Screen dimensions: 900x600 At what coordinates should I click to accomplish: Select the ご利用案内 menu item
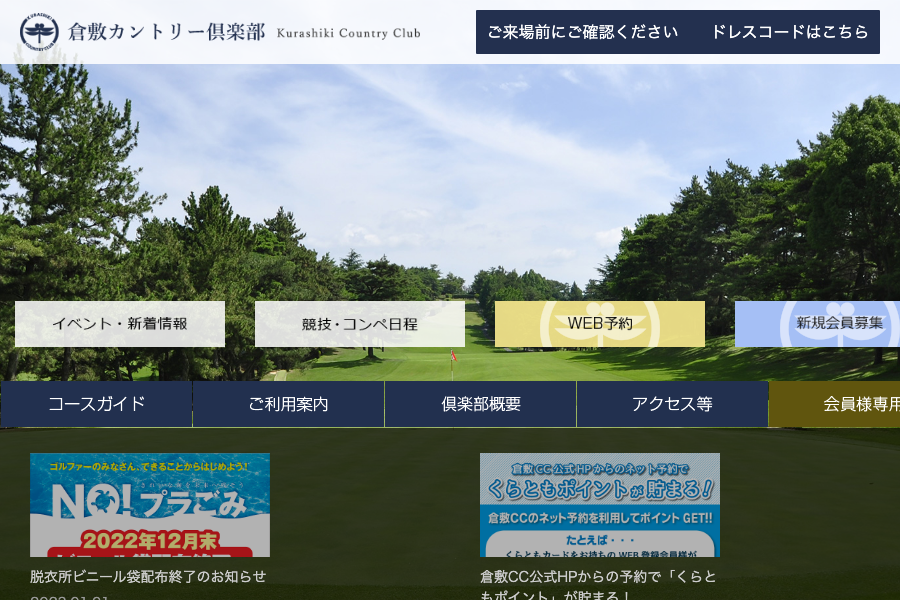(288, 404)
